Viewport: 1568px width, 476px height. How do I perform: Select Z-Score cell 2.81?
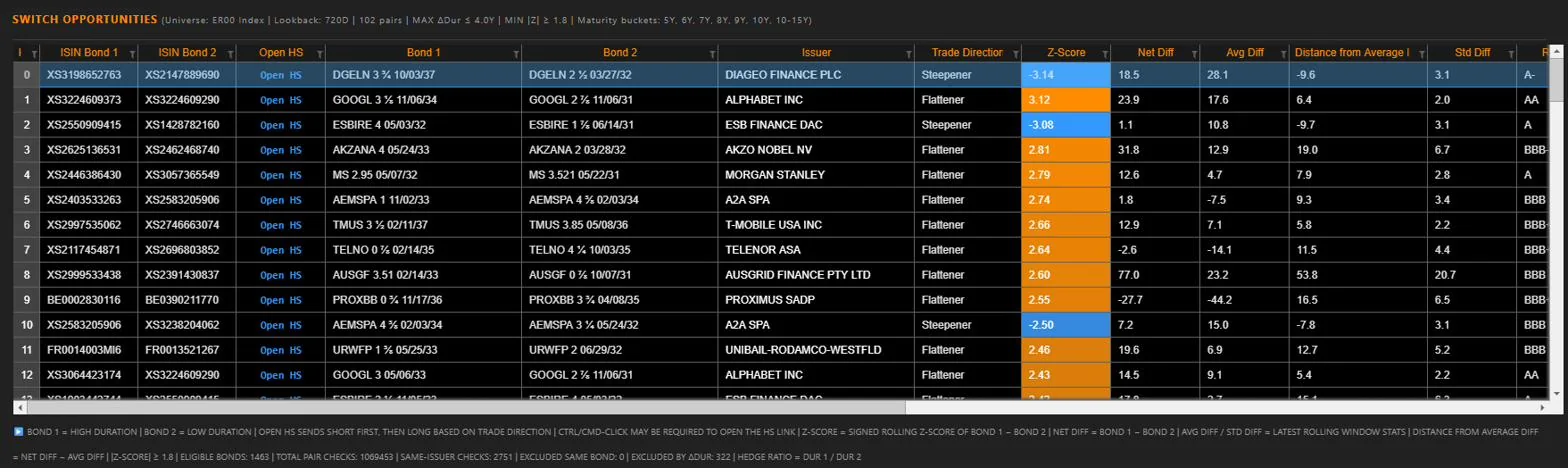pyautogui.click(x=1066, y=150)
